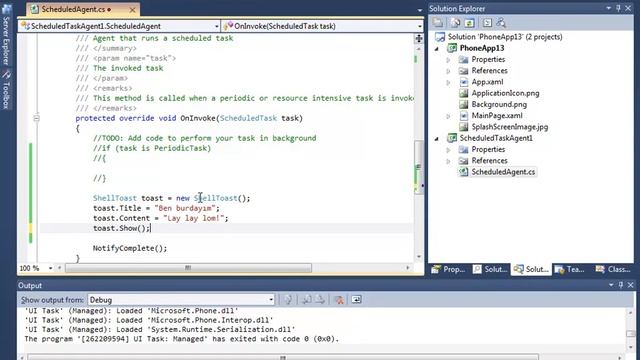The width and height of the screenshot is (640, 360).
Task: Click the split editor handle above scrollbar
Action: click(419, 38)
